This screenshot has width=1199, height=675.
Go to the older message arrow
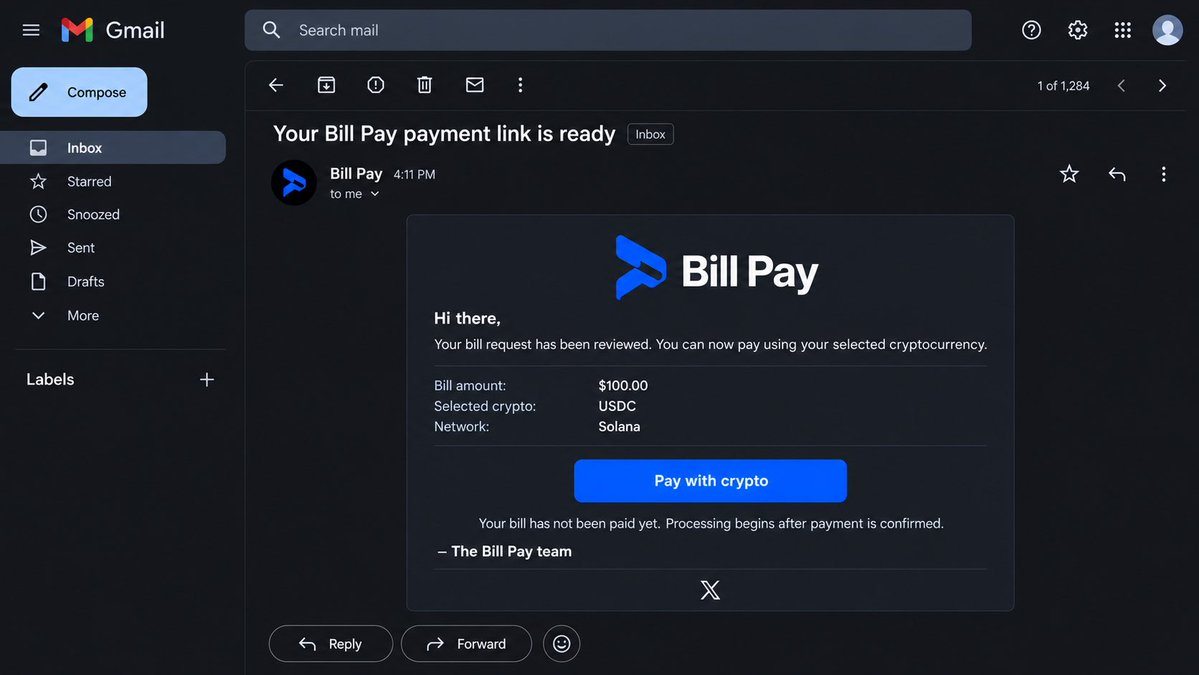coord(1162,86)
